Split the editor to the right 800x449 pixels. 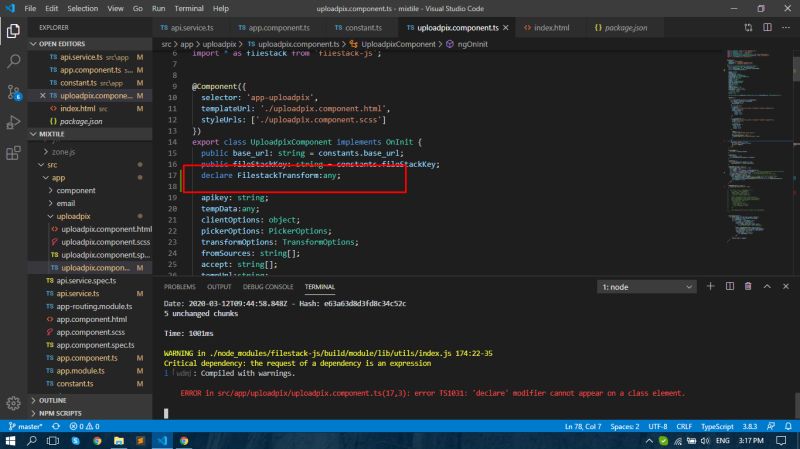point(767,28)
